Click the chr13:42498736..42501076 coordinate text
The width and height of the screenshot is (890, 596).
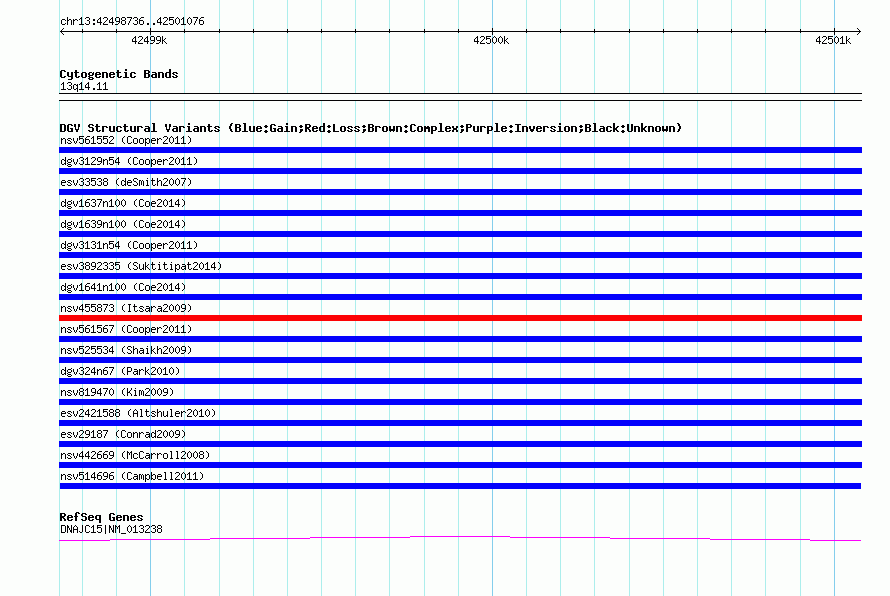point(132,21)
